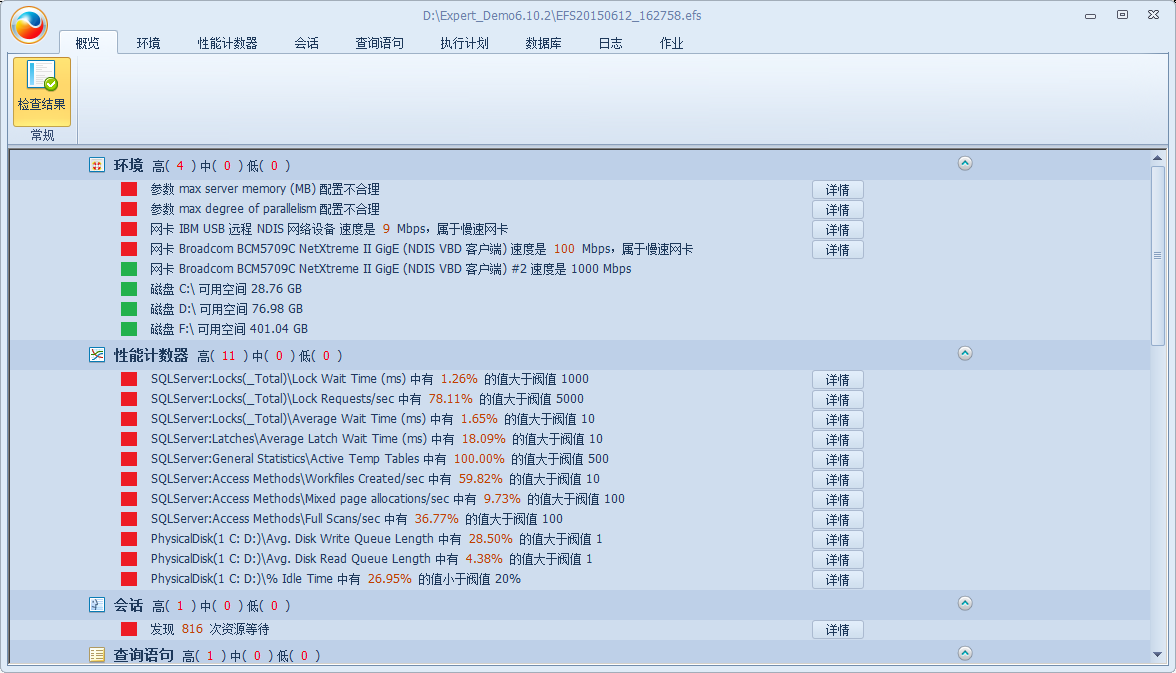
Task: Open 详情 for Workfiles Created/sec counter
Action: click(838, 479)
